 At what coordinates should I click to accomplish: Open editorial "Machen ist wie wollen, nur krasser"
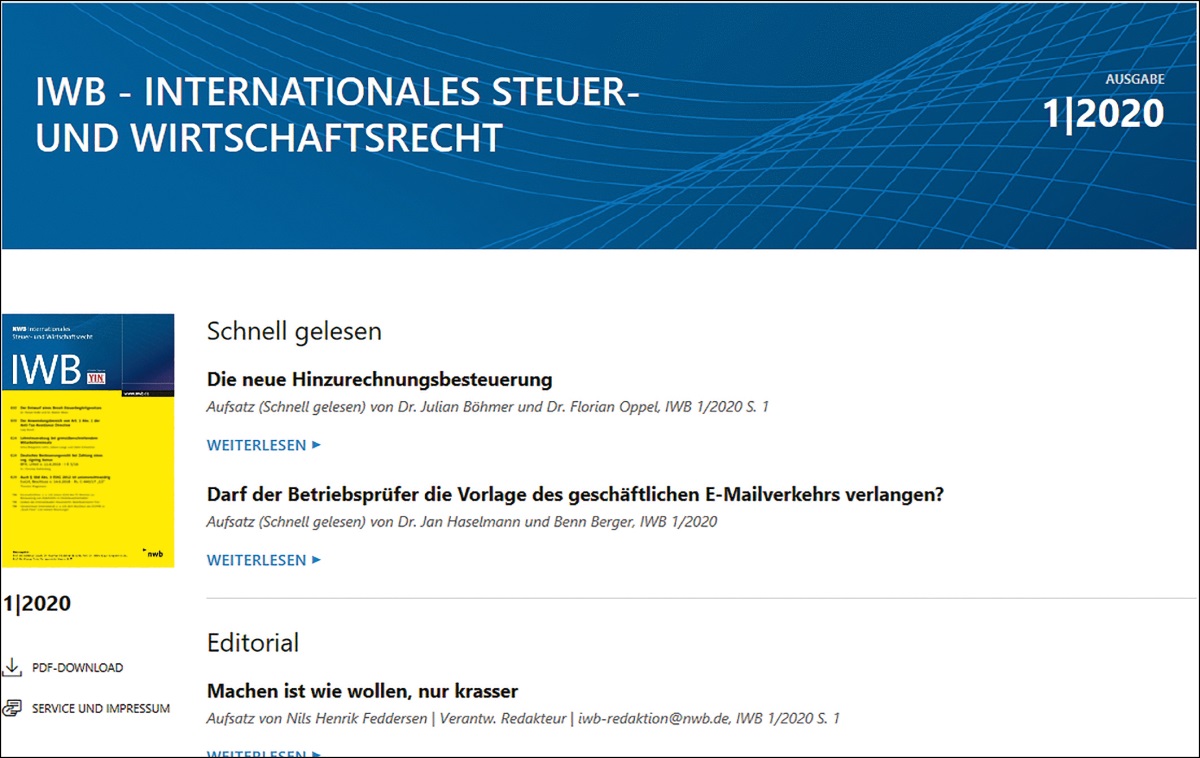(362, 691)
